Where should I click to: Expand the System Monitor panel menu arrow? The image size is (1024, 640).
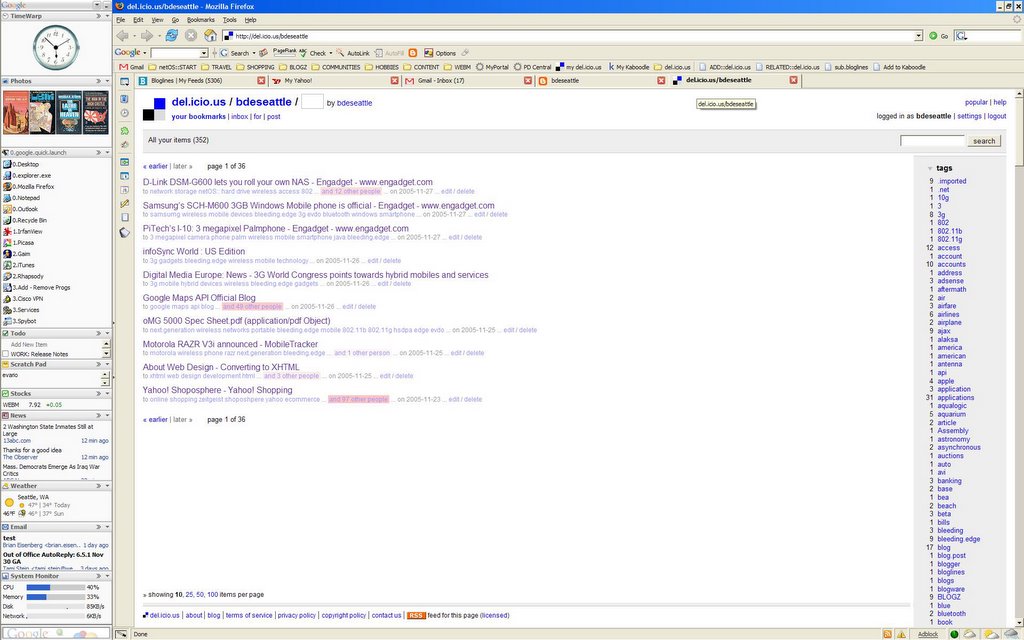(107, 576)
